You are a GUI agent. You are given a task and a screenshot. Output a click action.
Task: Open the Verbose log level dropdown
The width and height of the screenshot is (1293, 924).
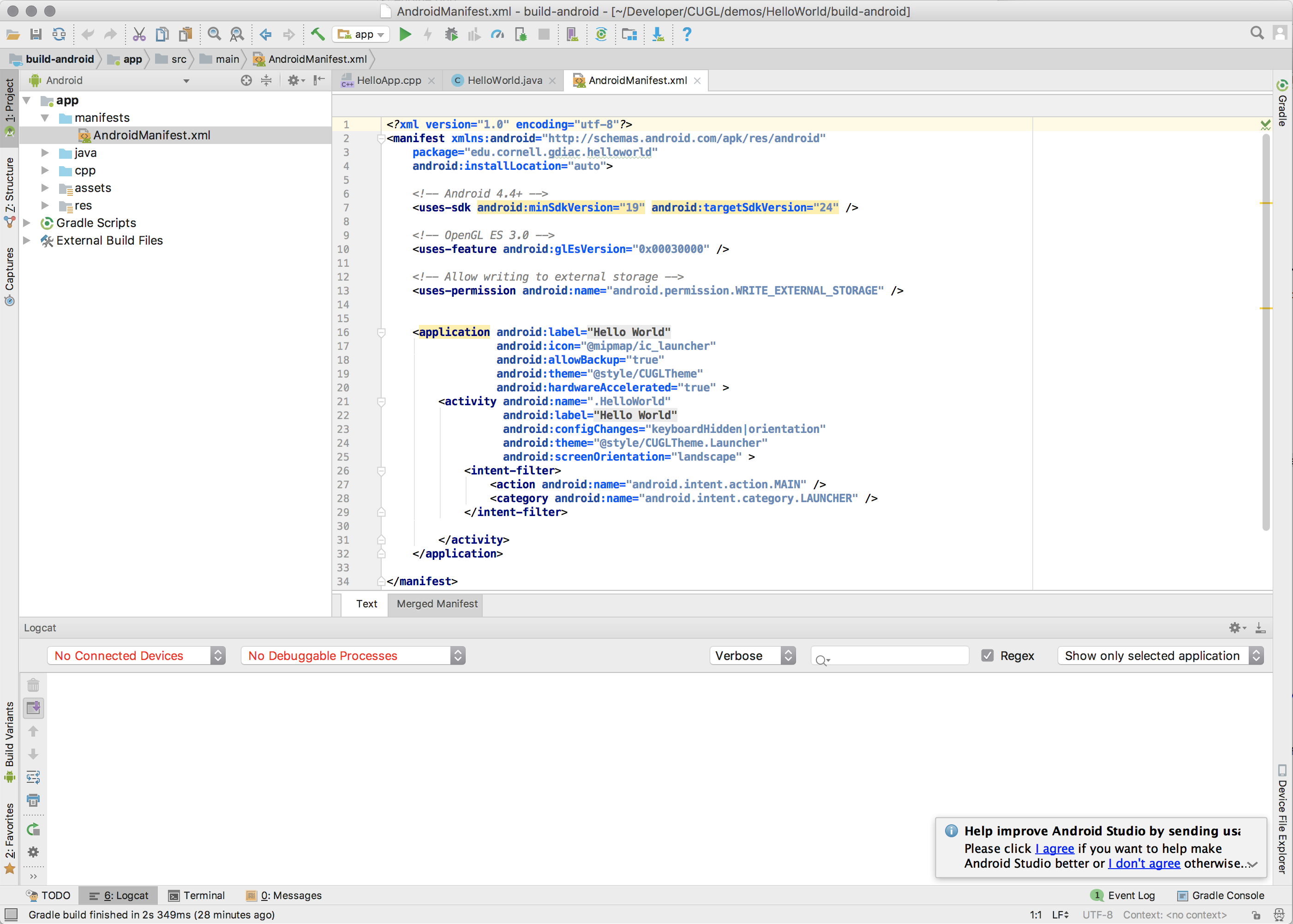tap(752, 655)
